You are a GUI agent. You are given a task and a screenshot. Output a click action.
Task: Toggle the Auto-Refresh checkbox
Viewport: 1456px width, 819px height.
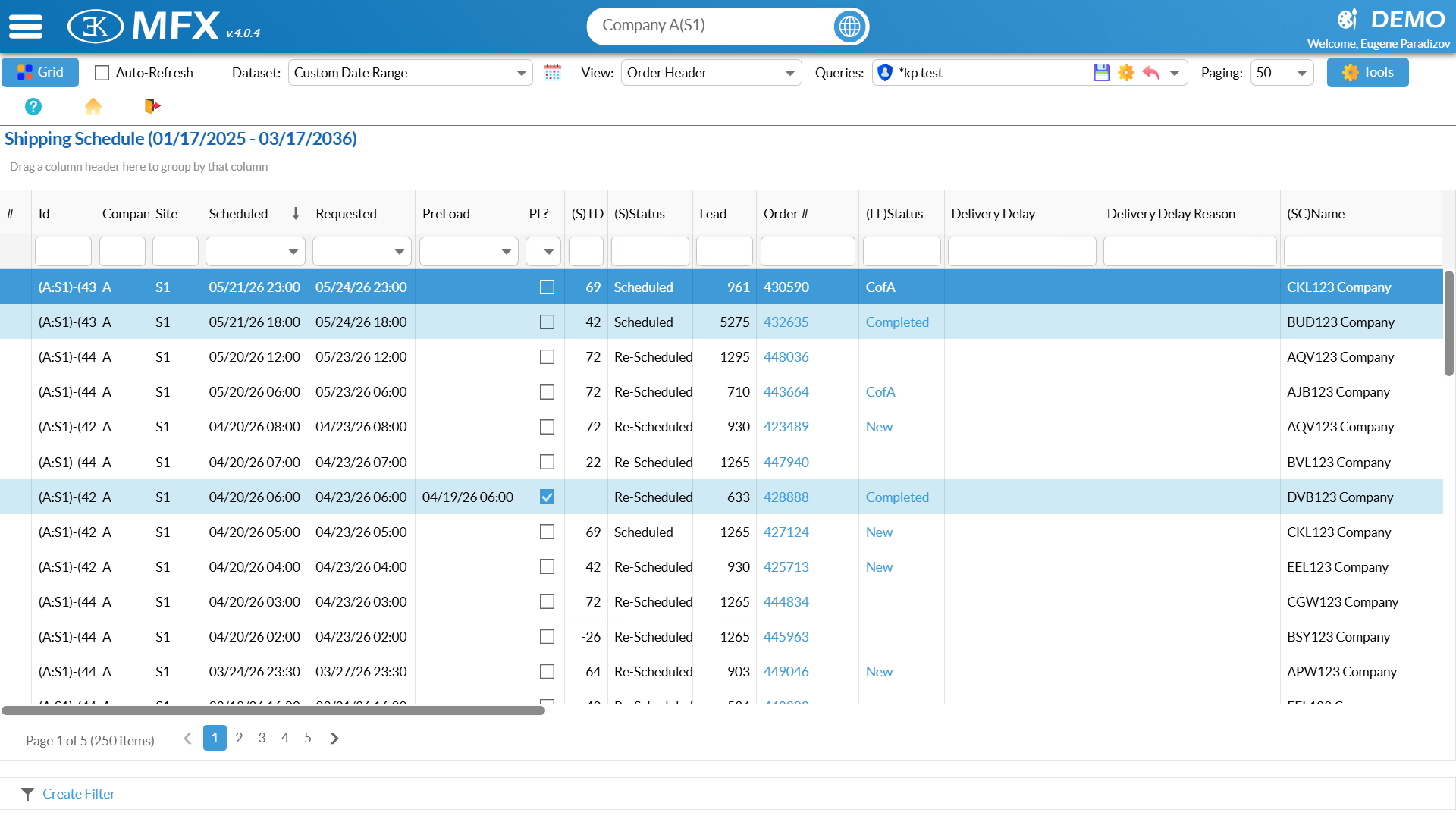coord(102,73)
